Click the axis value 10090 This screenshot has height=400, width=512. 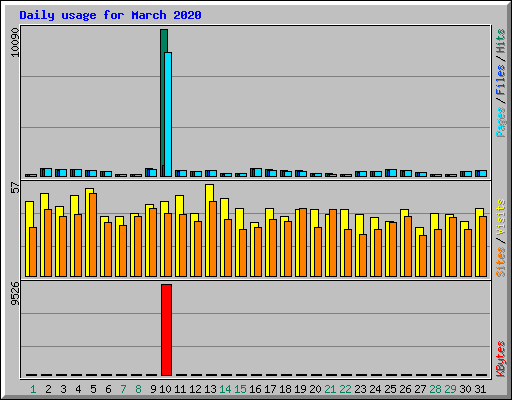tap(15, 42)
